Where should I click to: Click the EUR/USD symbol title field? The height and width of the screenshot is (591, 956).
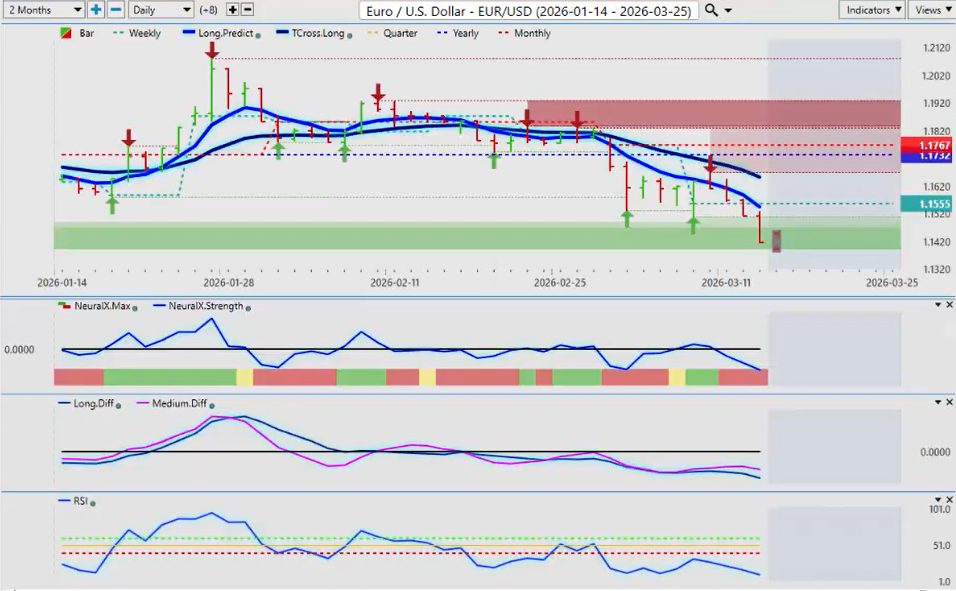point(528,10)
